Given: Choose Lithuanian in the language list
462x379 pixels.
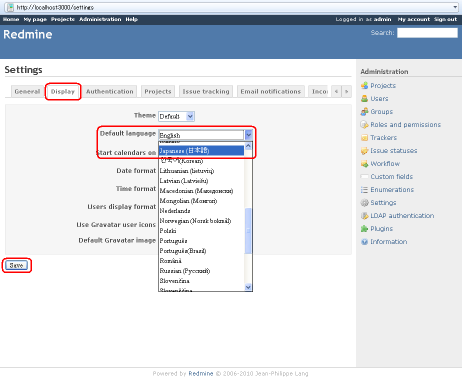Looking at the screenshot, I should pyautogui.click(x=201, y=171).
